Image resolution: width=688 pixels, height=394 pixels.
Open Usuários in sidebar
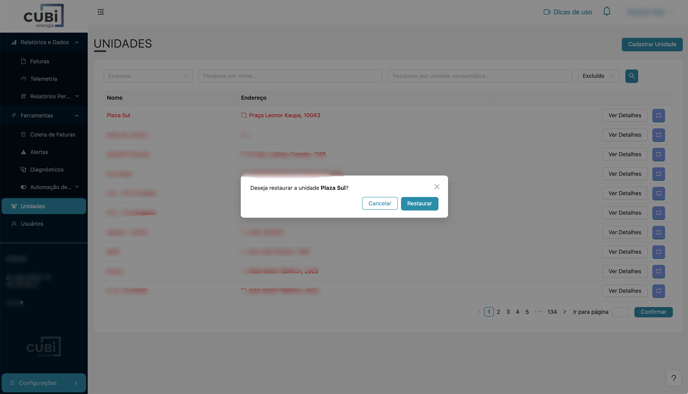coord(32,224)
